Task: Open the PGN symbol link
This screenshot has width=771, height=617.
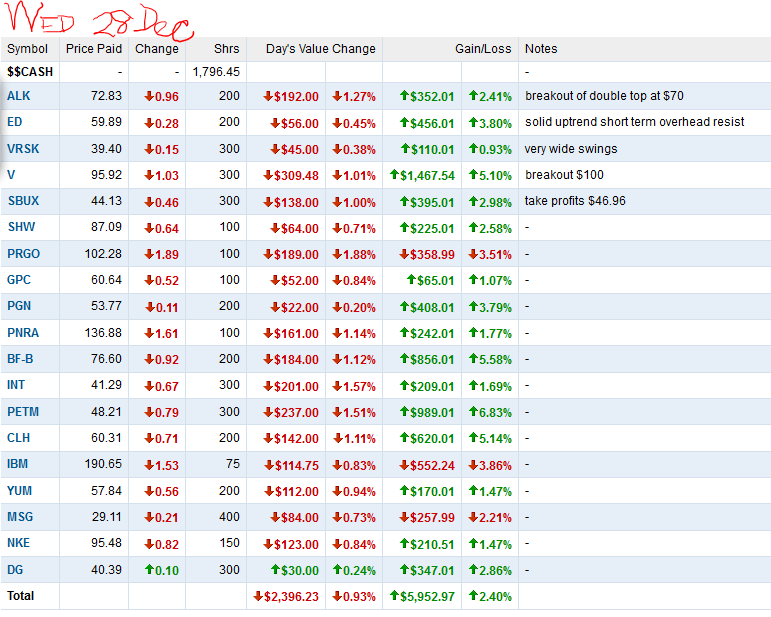Action: click(x=19, y=306)
